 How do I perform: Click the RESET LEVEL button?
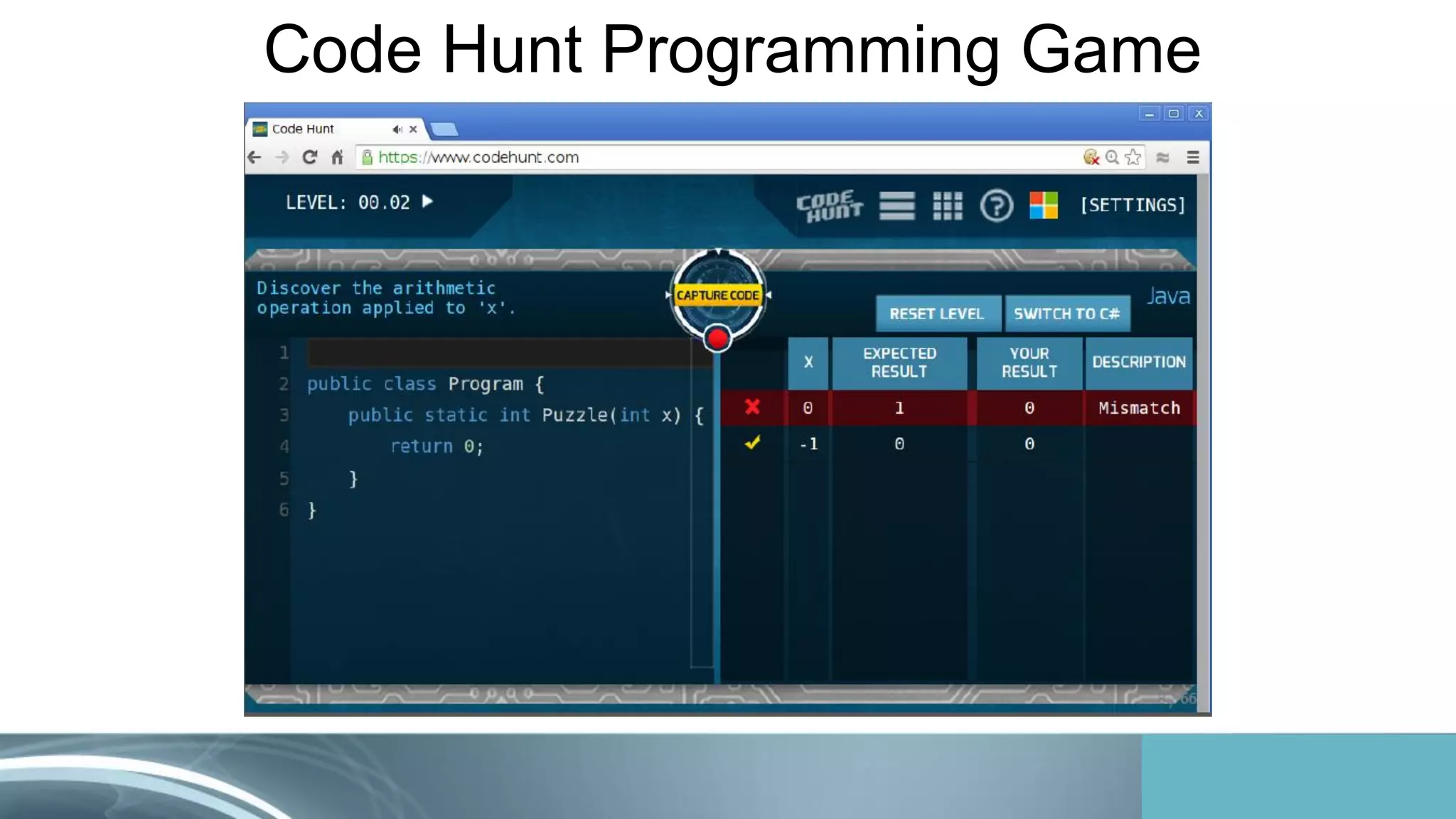pyautogui.click(x=937, y=314)
